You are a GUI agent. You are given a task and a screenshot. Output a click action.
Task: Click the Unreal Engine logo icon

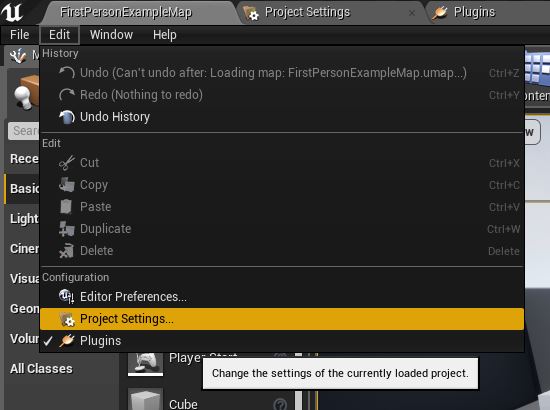[x=12, y=12]
